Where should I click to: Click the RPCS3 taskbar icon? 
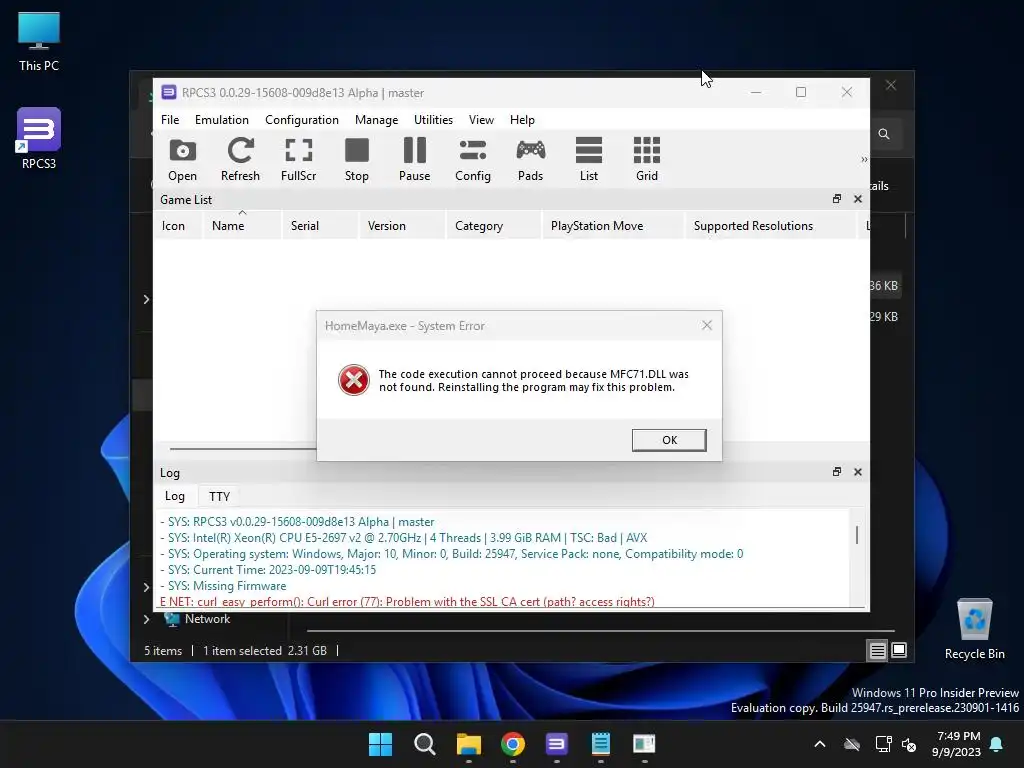tap(556, 744)
